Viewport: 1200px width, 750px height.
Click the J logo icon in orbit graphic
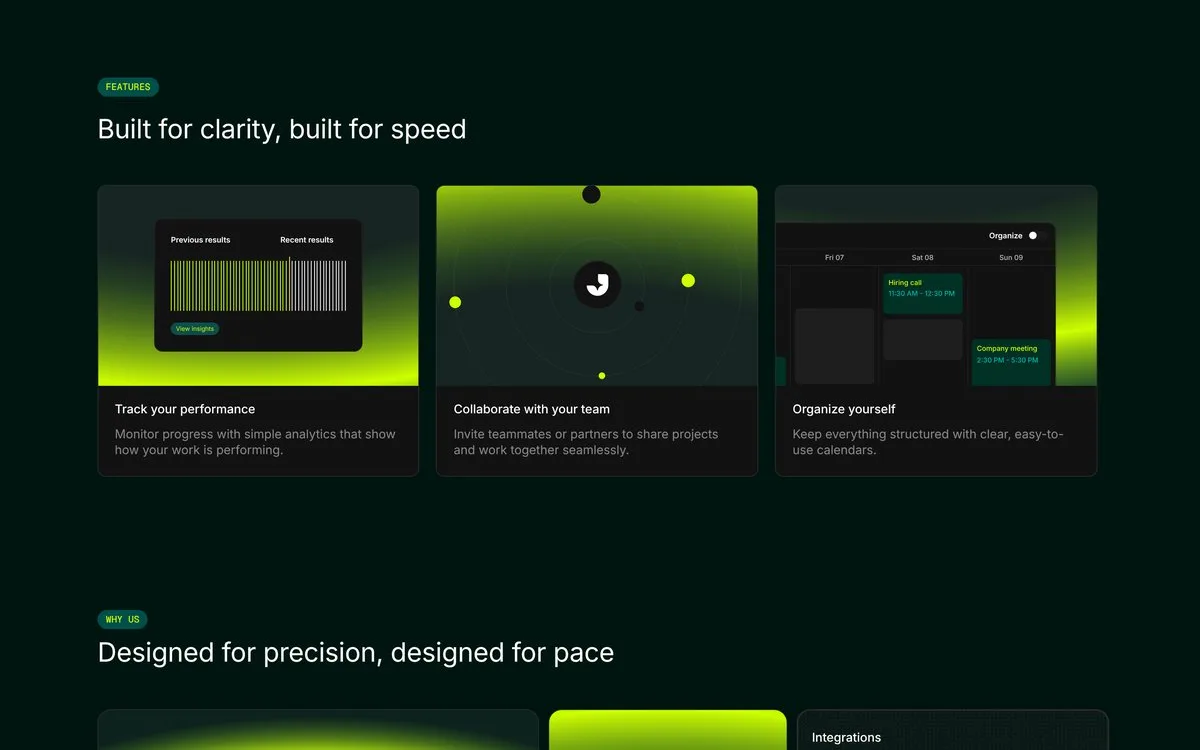coord(597,285)
